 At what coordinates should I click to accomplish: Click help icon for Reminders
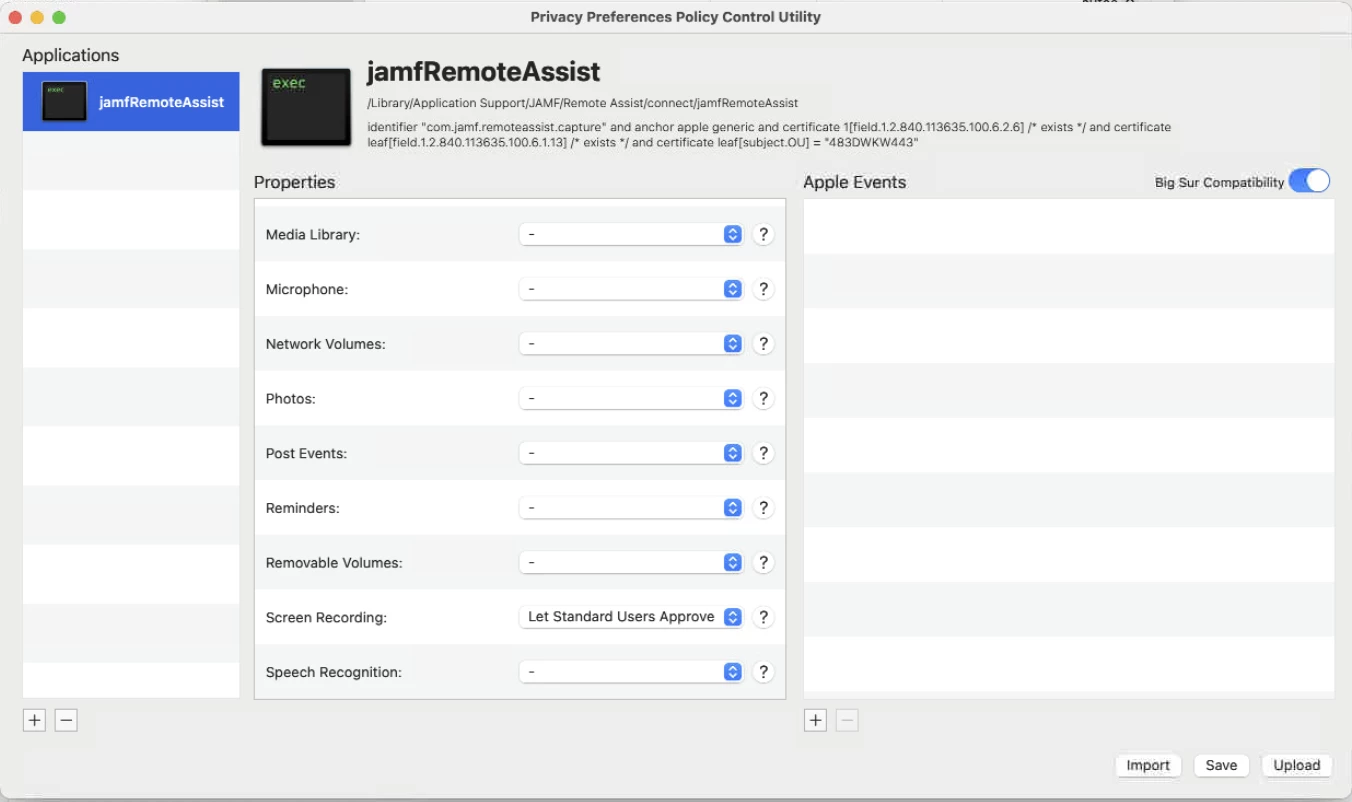(763, 508)
